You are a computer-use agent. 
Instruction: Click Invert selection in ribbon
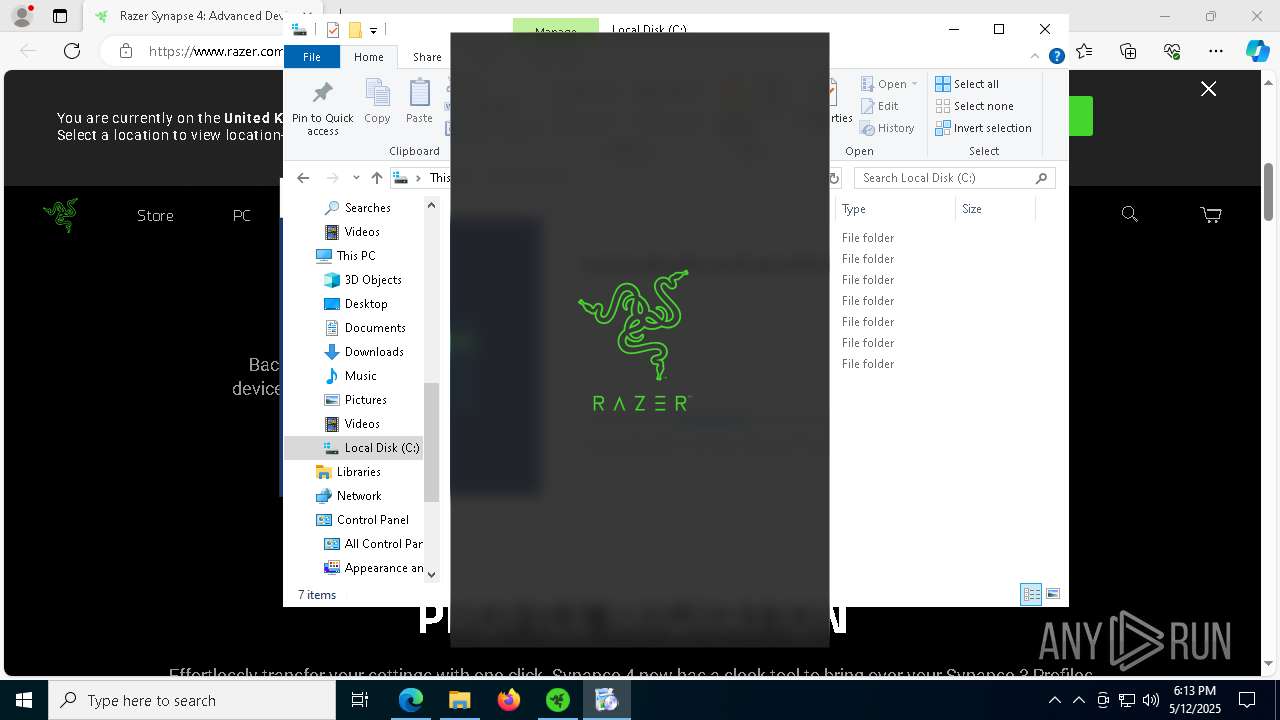click(x=984, y=128)
